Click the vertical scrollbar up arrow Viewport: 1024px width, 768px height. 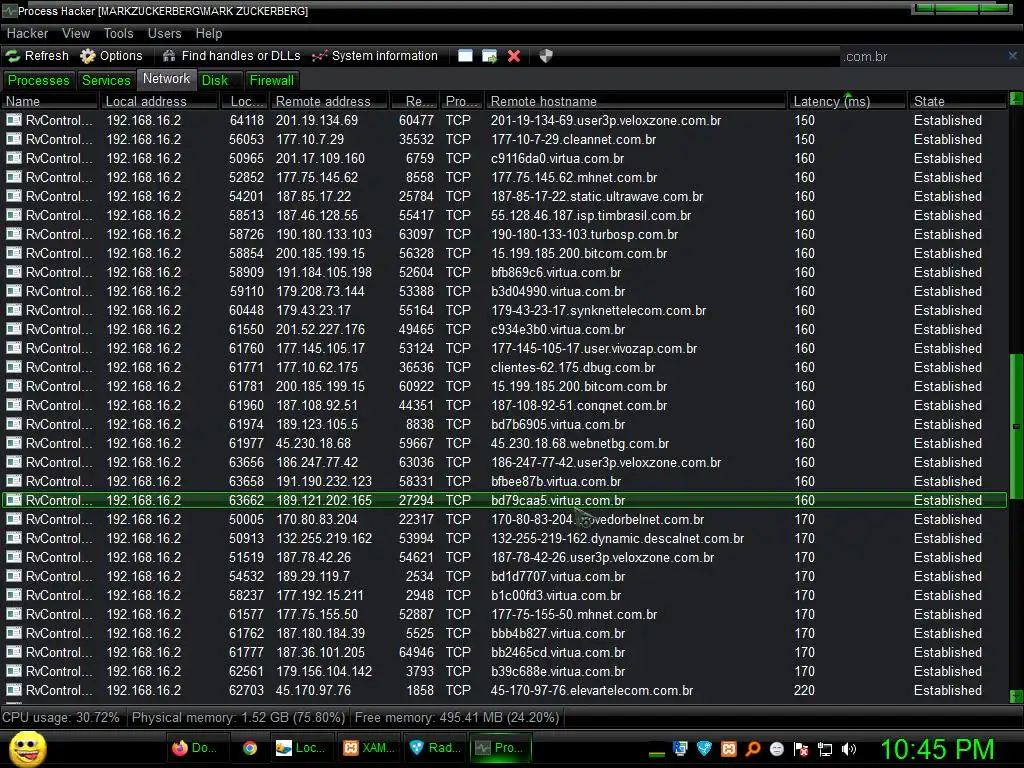click(1016, 99)
